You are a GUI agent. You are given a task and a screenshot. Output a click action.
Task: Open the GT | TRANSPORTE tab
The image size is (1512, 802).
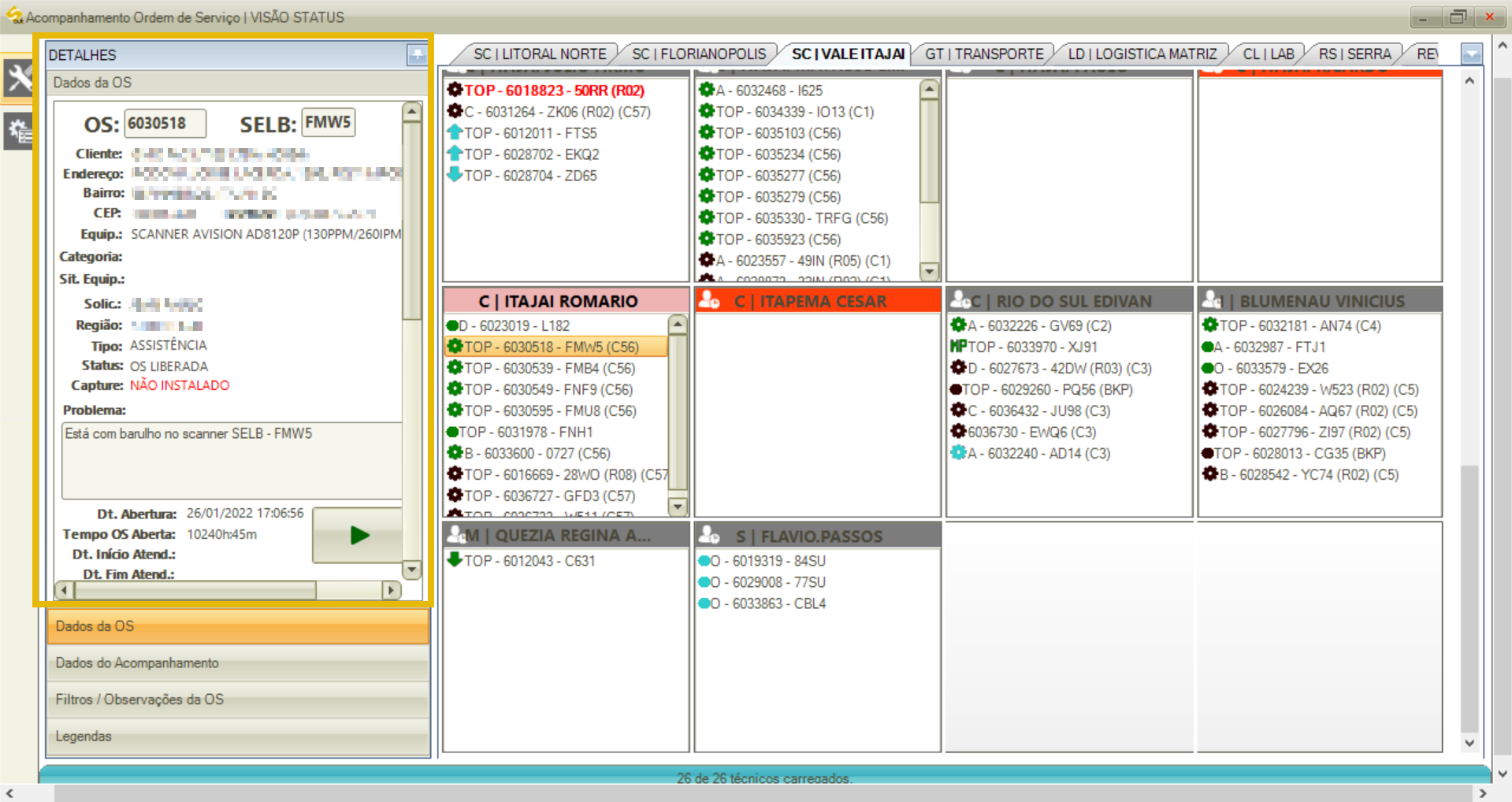[984, 54]
